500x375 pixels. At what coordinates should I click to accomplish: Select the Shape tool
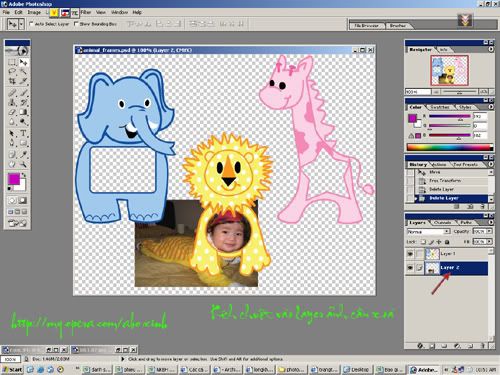click(x=23, y=143)
